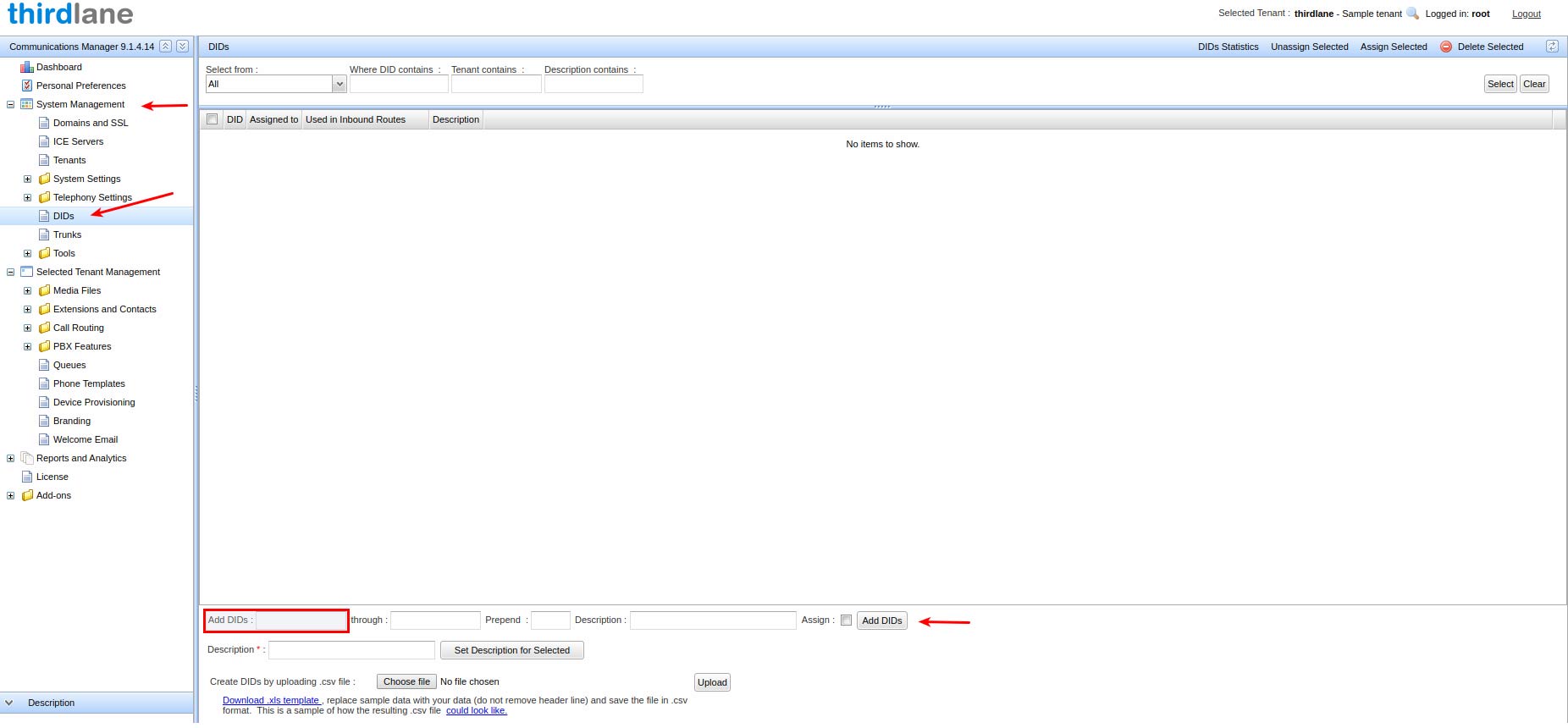Open the Download .xls template link
Image resolution: width=1568 pixels, height=728 pixels.
(271, 700)
